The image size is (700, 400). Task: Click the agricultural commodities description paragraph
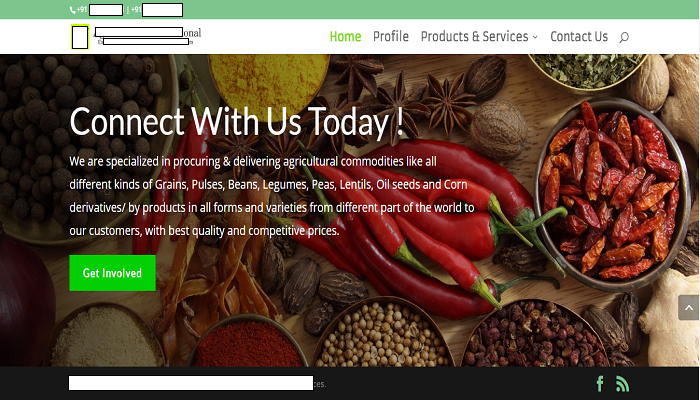pyautogui.click(x=271, y=196)
